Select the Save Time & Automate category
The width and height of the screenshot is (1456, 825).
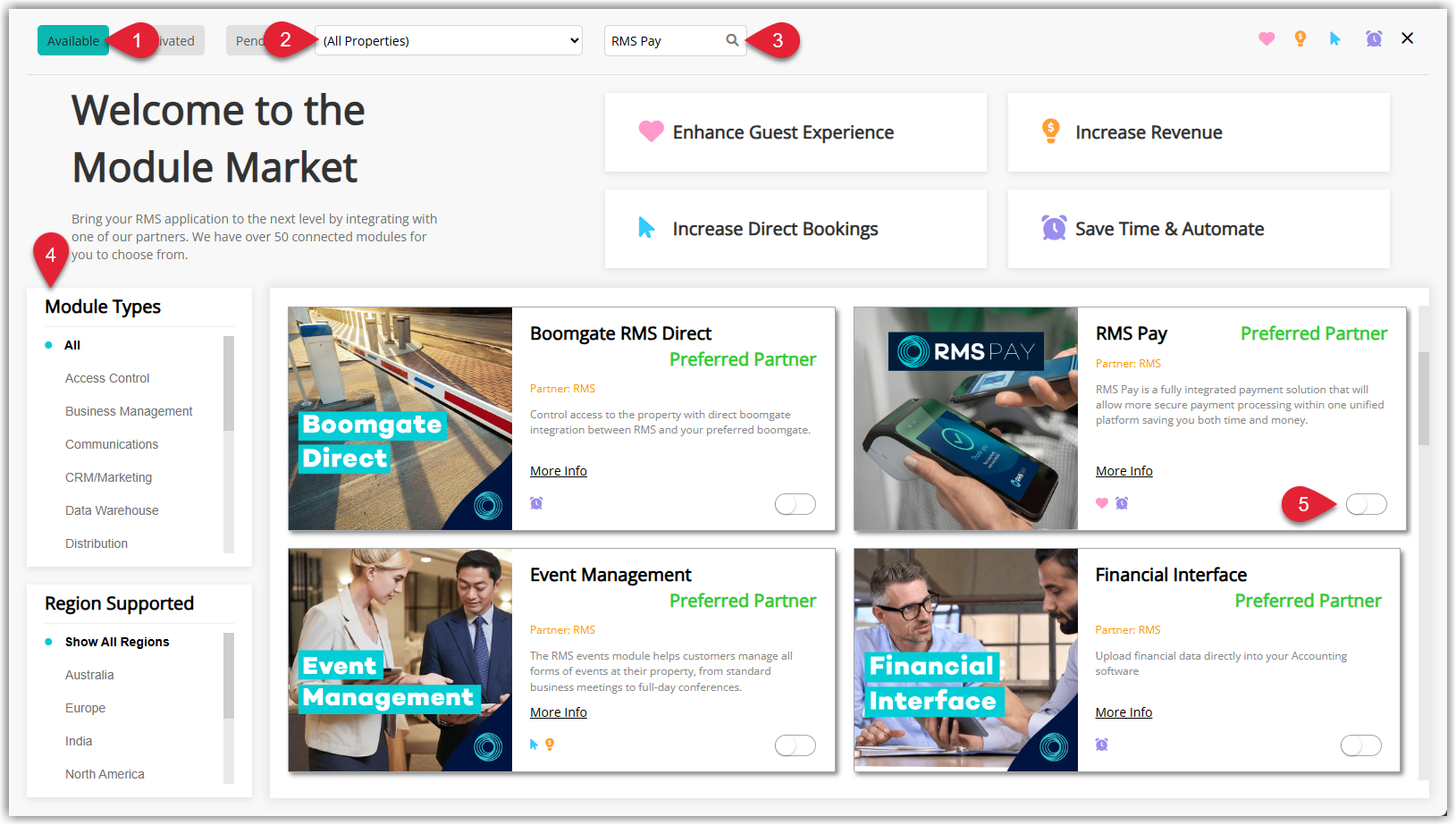pyautogui.click(x=1199, y=229)
